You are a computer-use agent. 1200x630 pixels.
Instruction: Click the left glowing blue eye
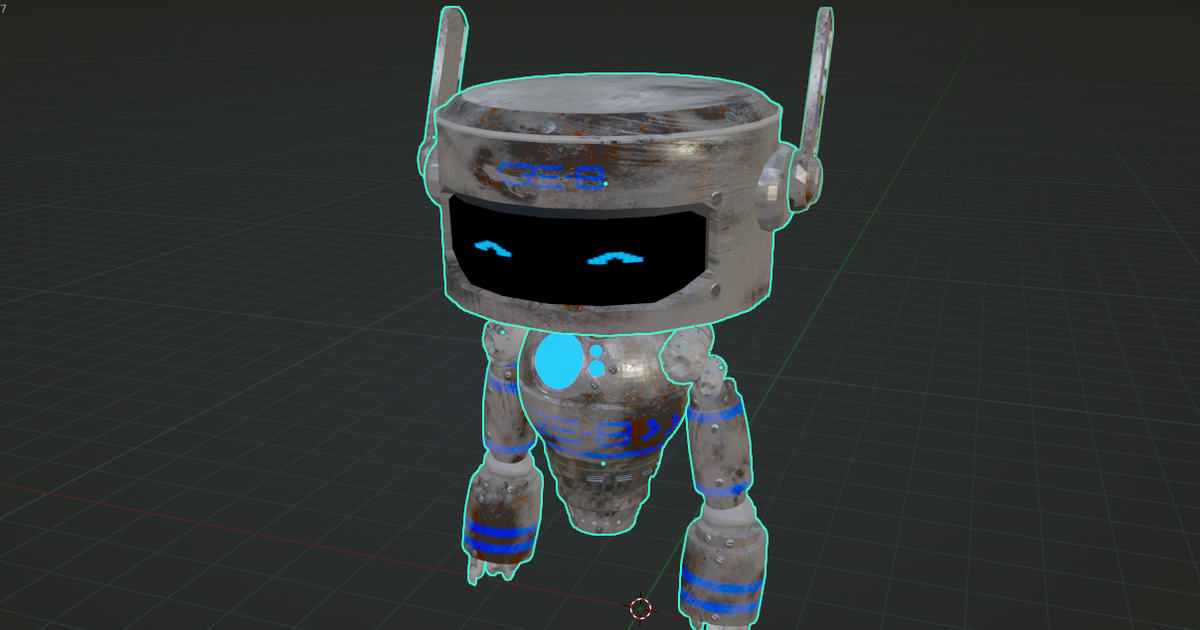pyautogui.click(x=492, y=247)
